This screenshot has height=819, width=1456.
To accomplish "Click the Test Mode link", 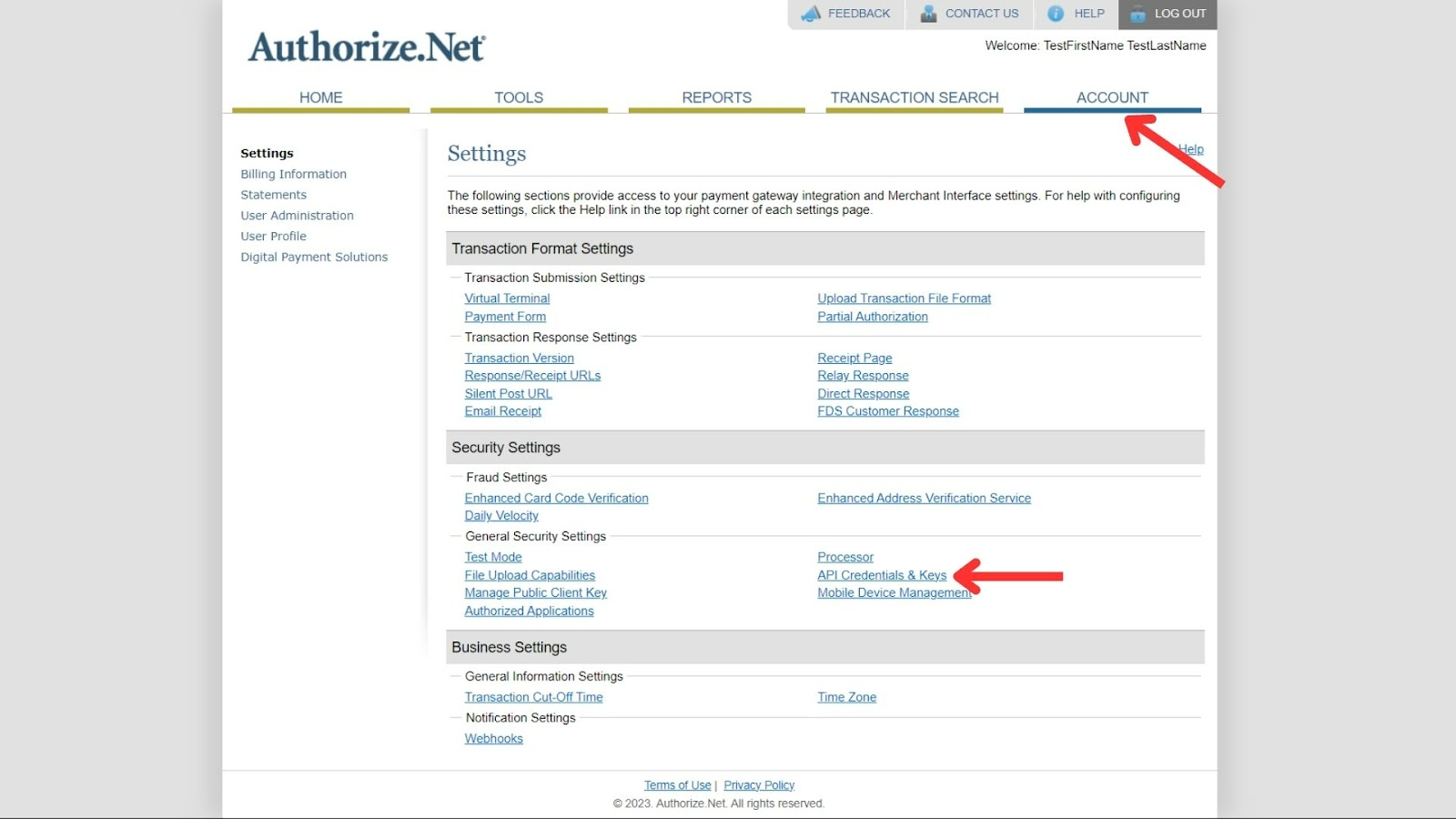I will [493, 557].
